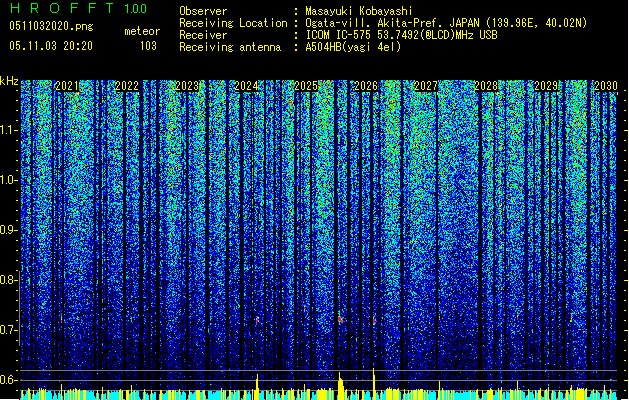Click observer name Masayuki Kobayashi
Viewport: 629px width, 400px height.
359,11
